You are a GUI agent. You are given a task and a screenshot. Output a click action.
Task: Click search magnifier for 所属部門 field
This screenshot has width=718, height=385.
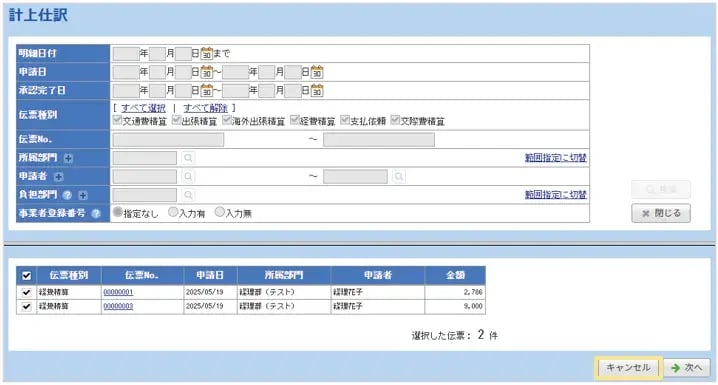coord(188,158)
